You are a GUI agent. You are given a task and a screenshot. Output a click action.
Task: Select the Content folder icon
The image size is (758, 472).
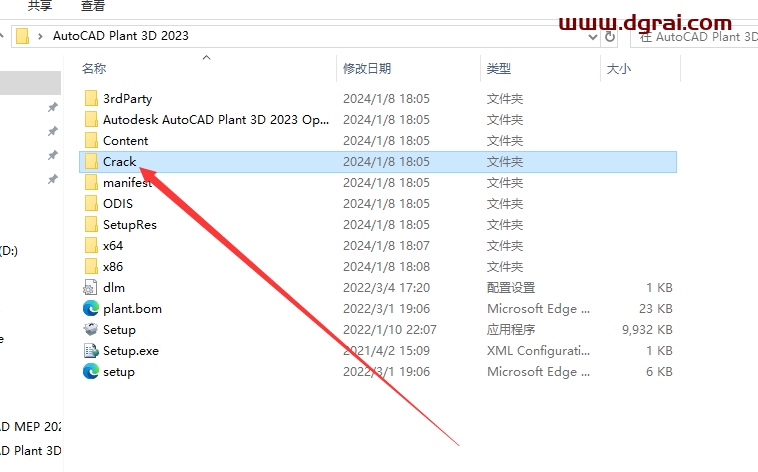pyautogui.click(x=91, y=140)
